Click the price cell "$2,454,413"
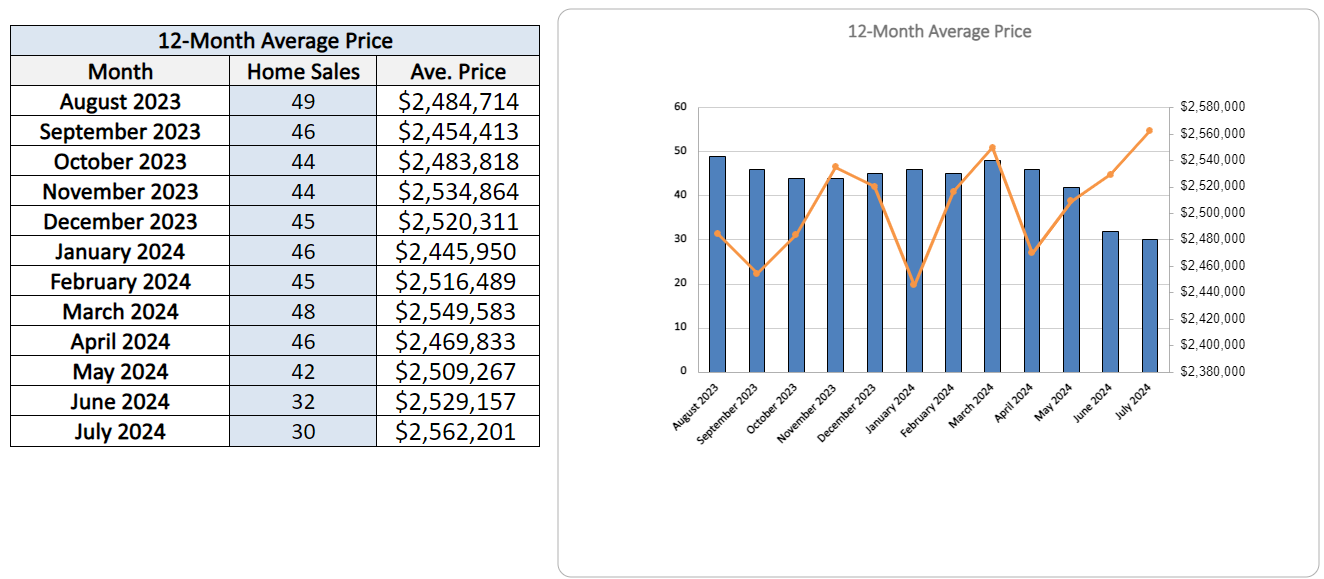The image size is (1324, 579). point(458,131)
